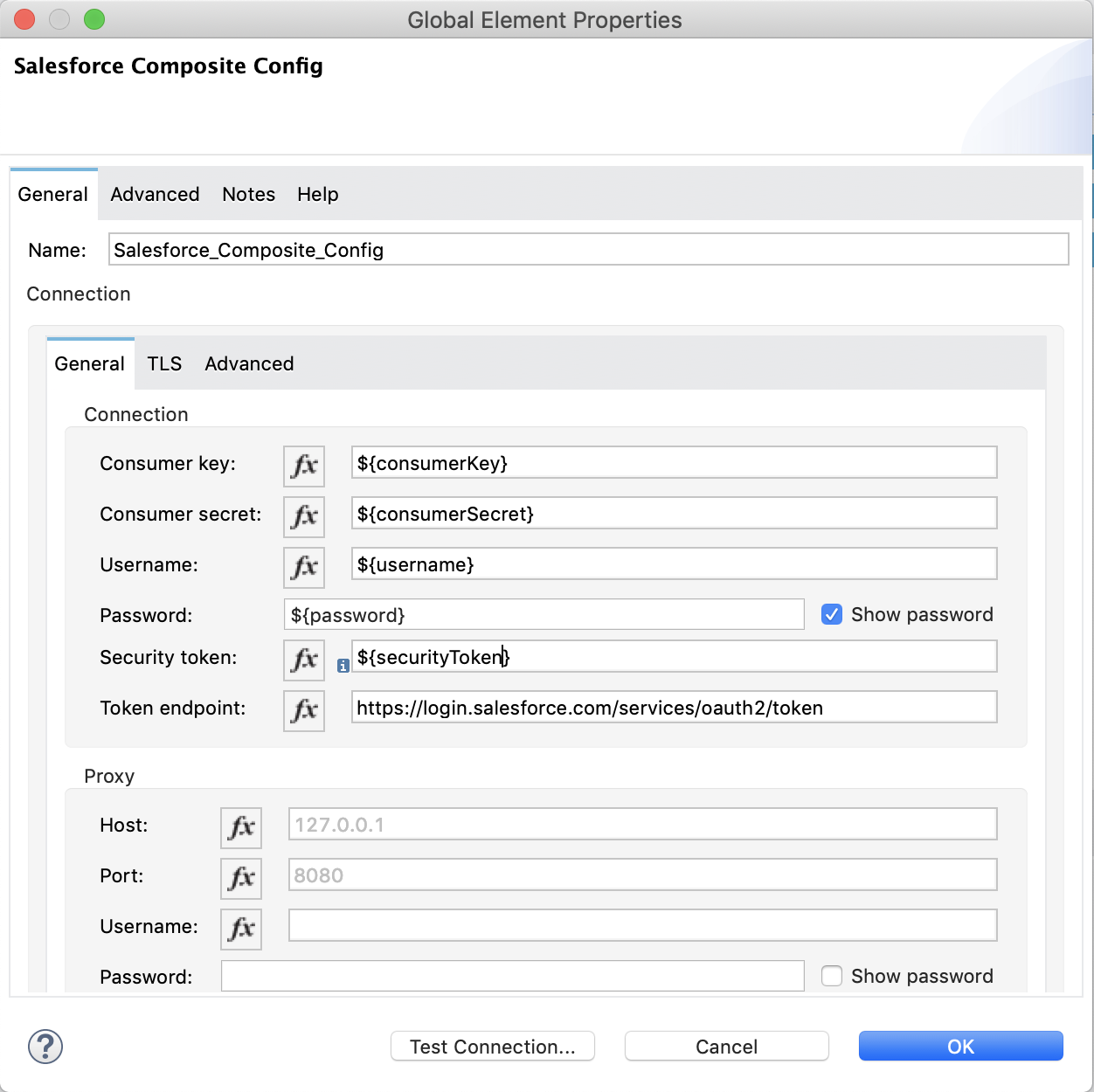Image resolution: width=1094 pixels, height=1092 pixels.
Task: Open the help question mark icon
Action: click(x=45, y=1046)
